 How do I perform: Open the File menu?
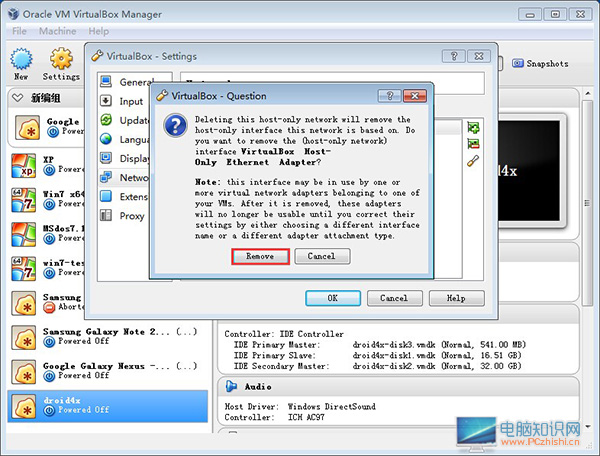point(19,31)
